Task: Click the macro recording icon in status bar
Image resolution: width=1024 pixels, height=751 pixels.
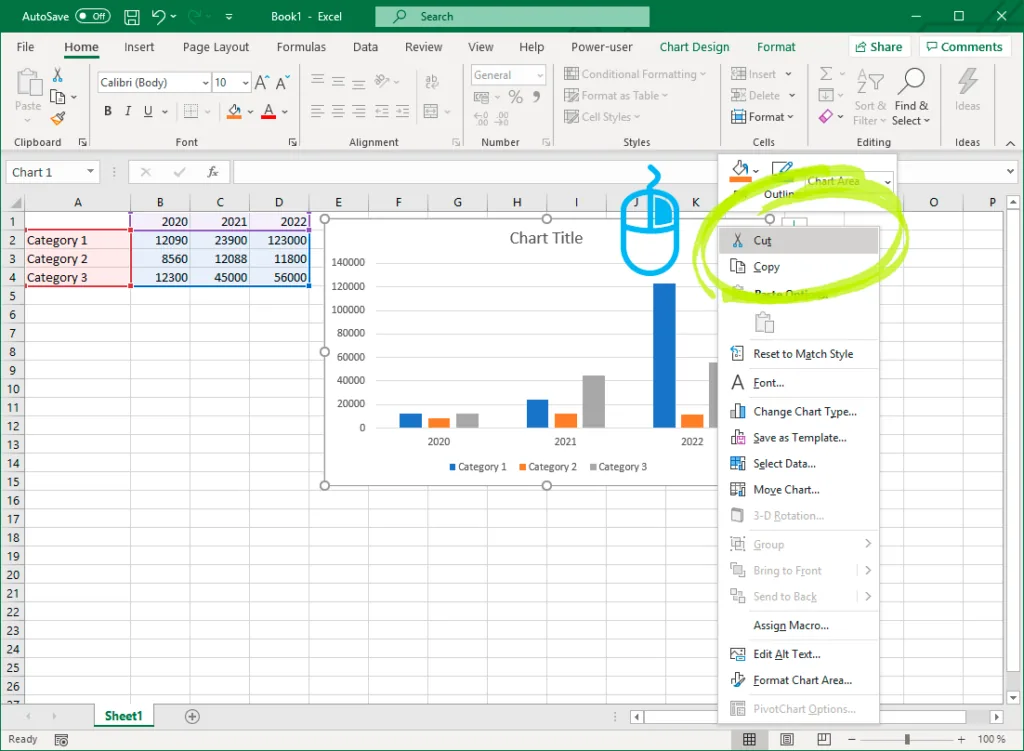Action: pyautogui.click(x=61, y=740)
